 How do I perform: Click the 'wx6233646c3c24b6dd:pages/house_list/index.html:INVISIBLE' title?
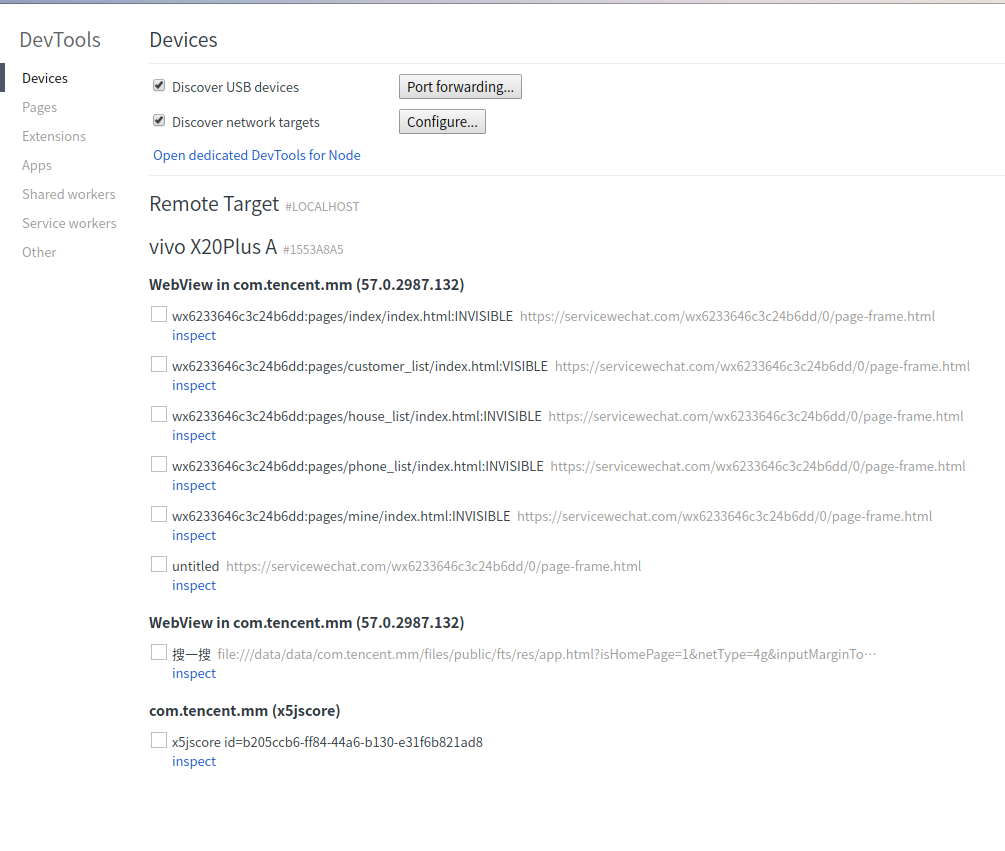pyautogui.click(x=356, y=417)
